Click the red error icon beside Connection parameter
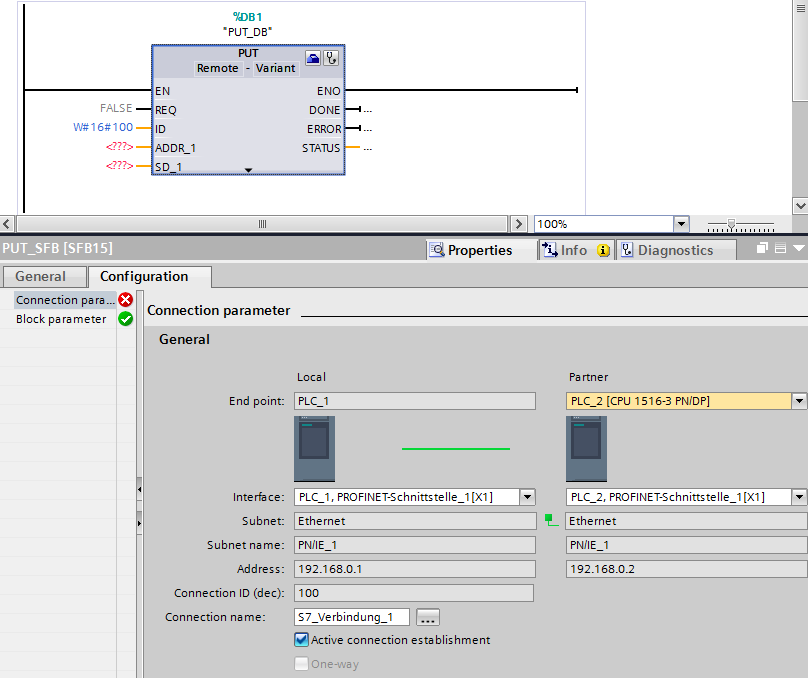 pyautogui.click(x=126, y=300)
